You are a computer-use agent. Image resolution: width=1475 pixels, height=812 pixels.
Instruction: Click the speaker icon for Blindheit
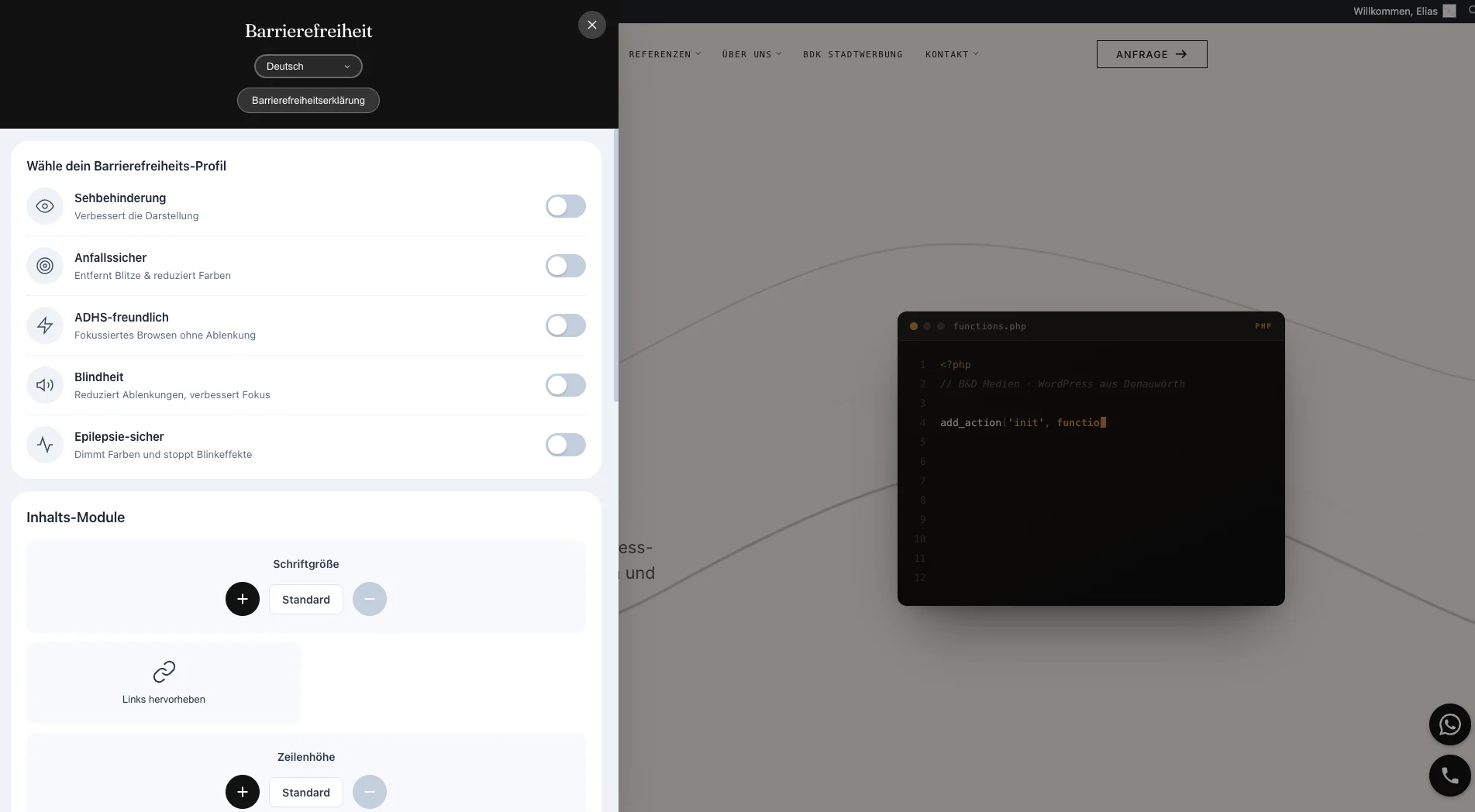pyautogui.click(x=45, y=385)
